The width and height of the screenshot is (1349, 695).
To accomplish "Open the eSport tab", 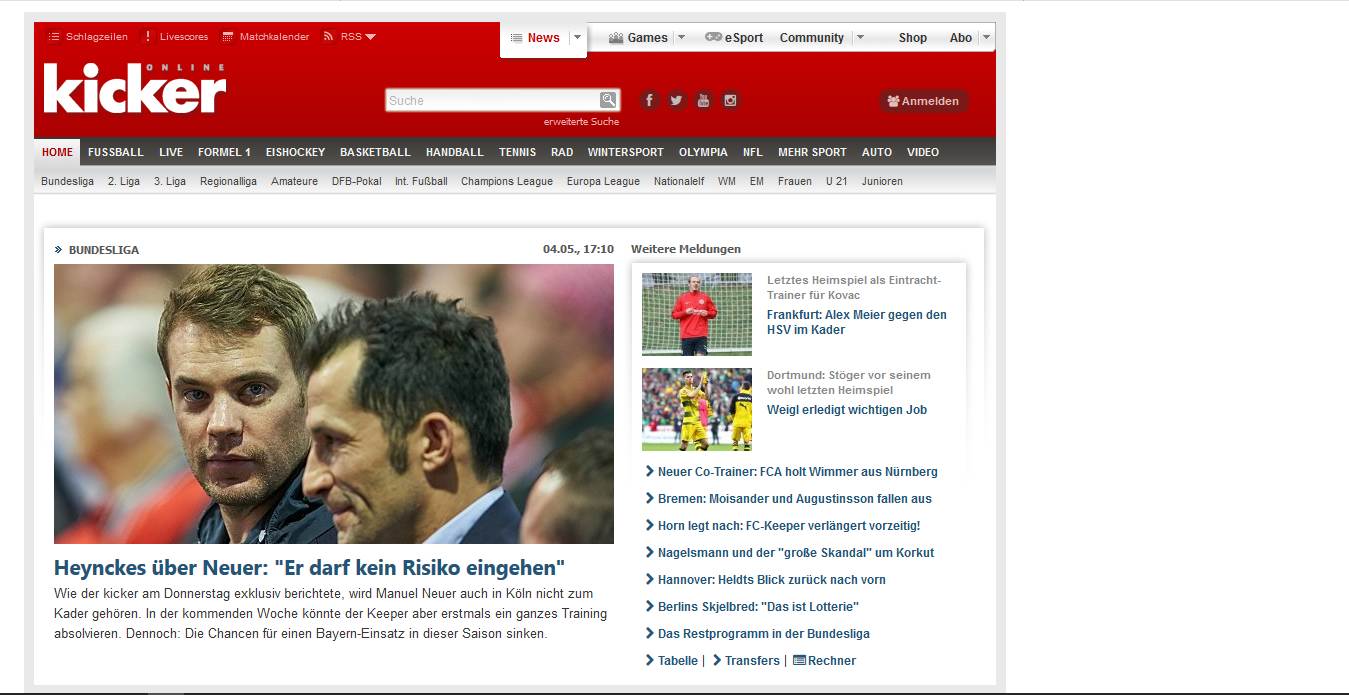I will point(734,38).
